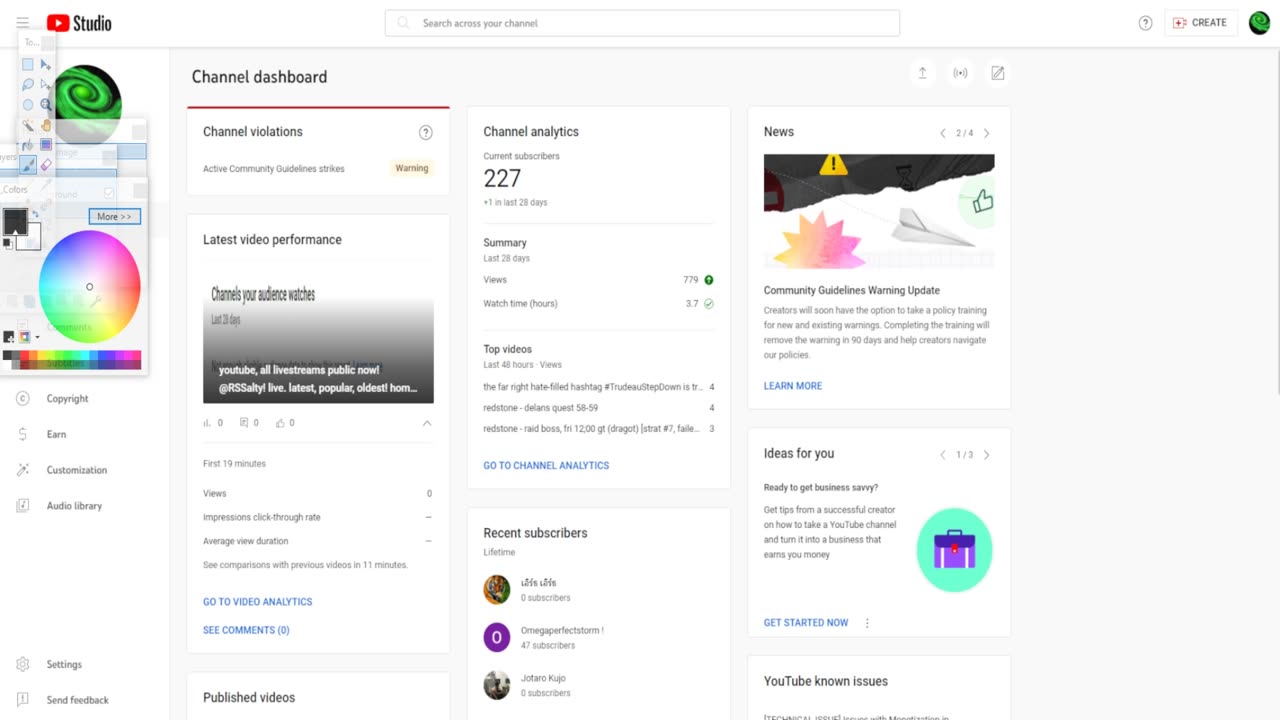Open the hamburger navigation menu
The width and height of the screenshot is (1280, 720).
coord(22,22)
